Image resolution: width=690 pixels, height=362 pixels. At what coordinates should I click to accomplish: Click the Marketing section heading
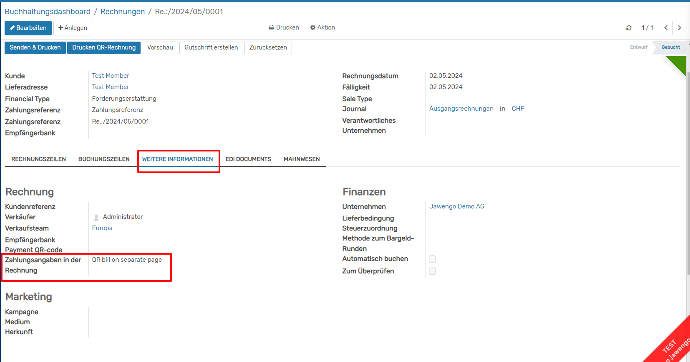click(x=29, y=297)
